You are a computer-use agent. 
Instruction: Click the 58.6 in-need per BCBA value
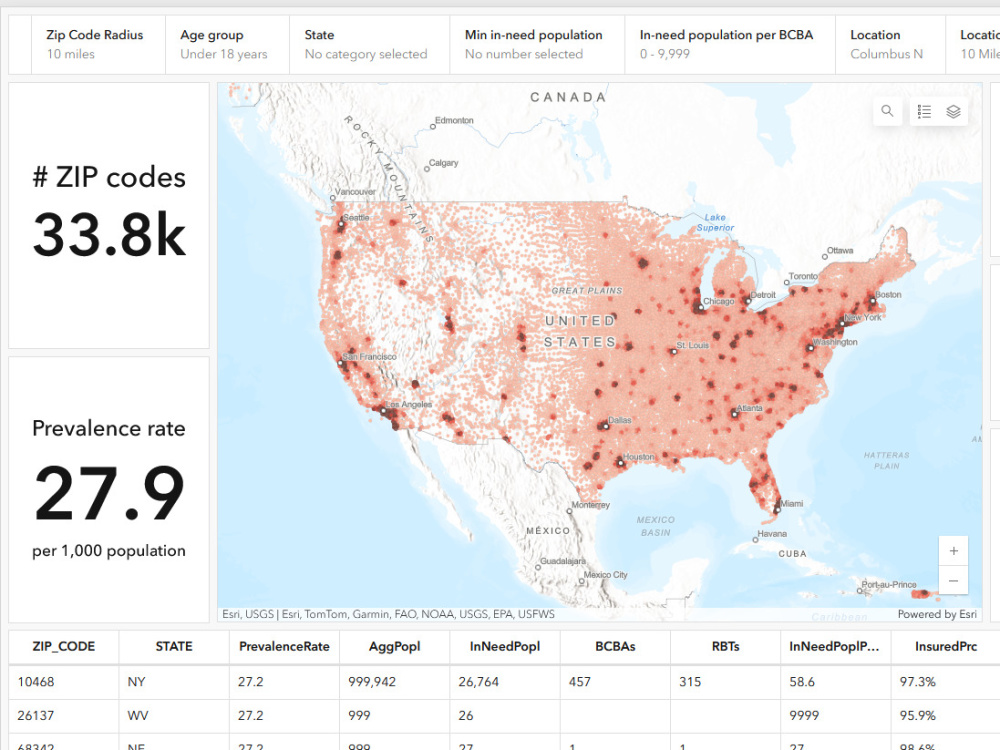click(836, 682)
